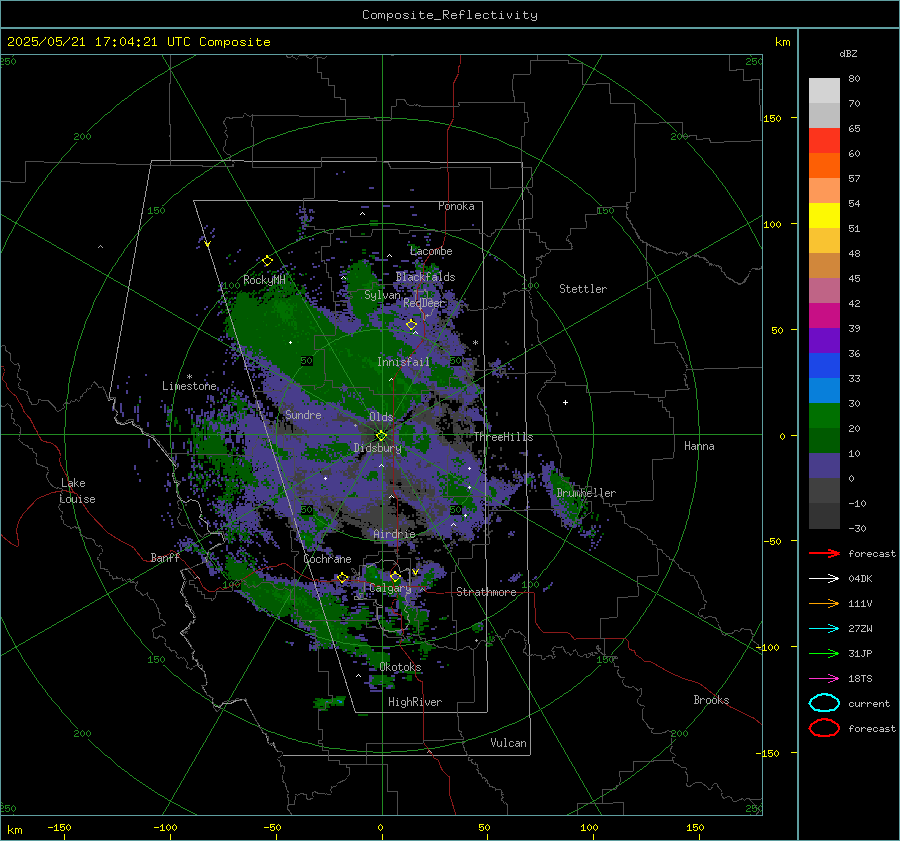The image size is (900, 841).
Task: Click the Didsbury town label
Action: (x=377, y=448)
